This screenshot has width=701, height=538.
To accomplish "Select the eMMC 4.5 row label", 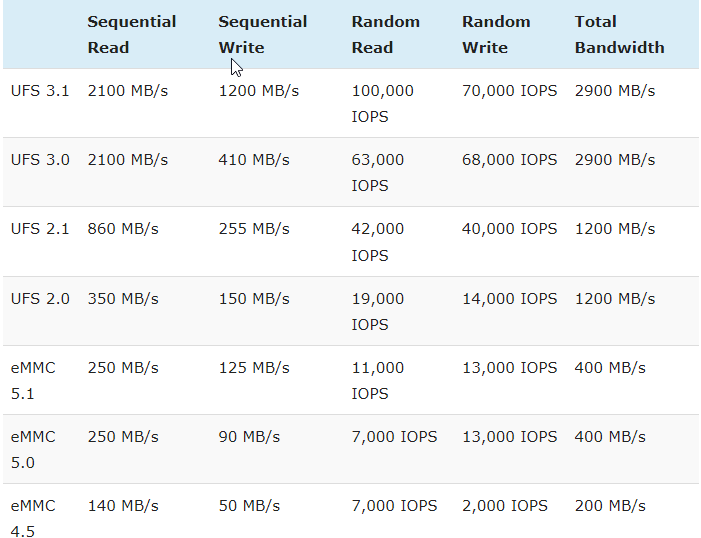I will 33,518.
